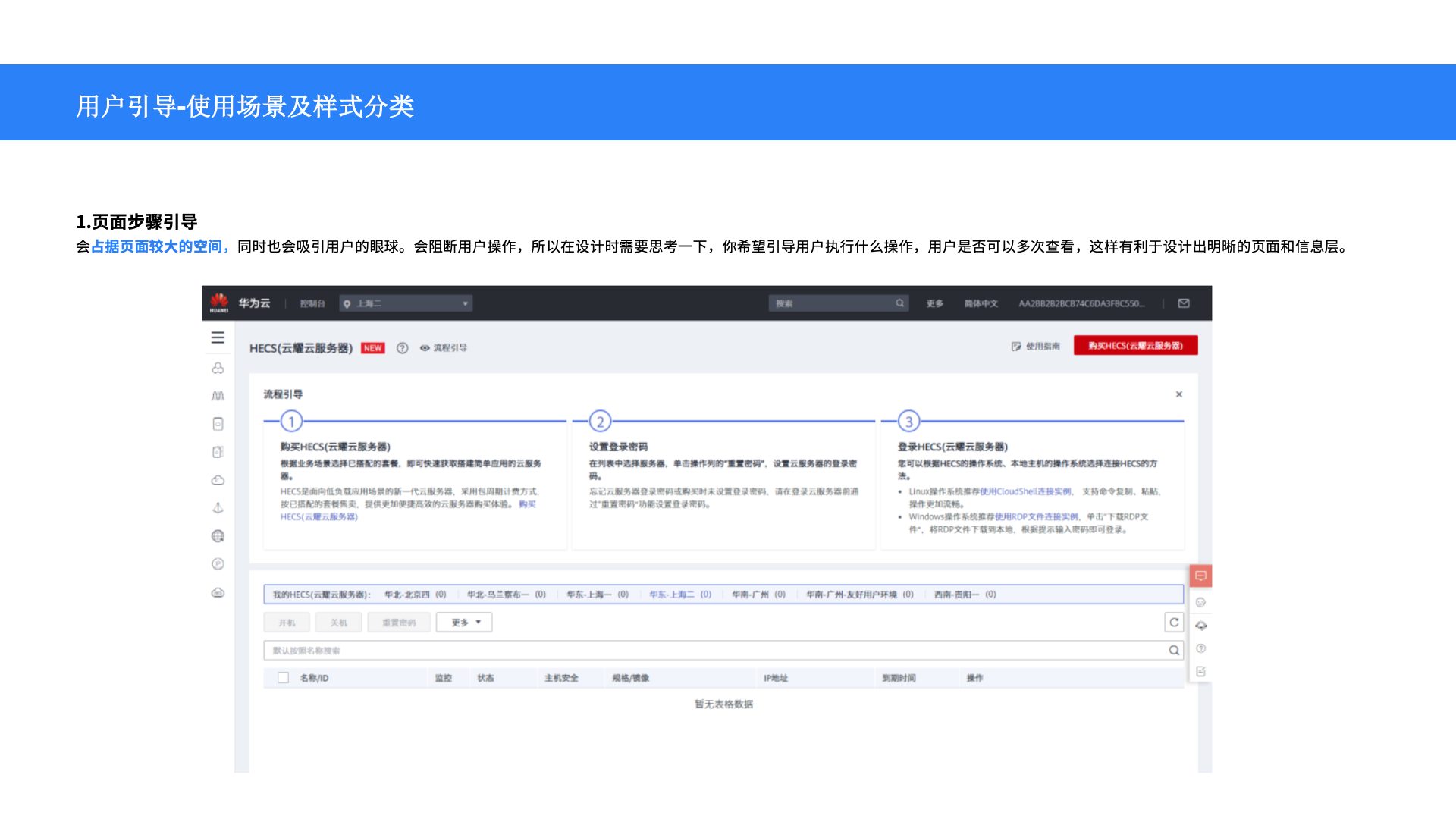1456x819 pixels.
Task: Click the help question mark beside the HECS title
Action: [403, 348]
